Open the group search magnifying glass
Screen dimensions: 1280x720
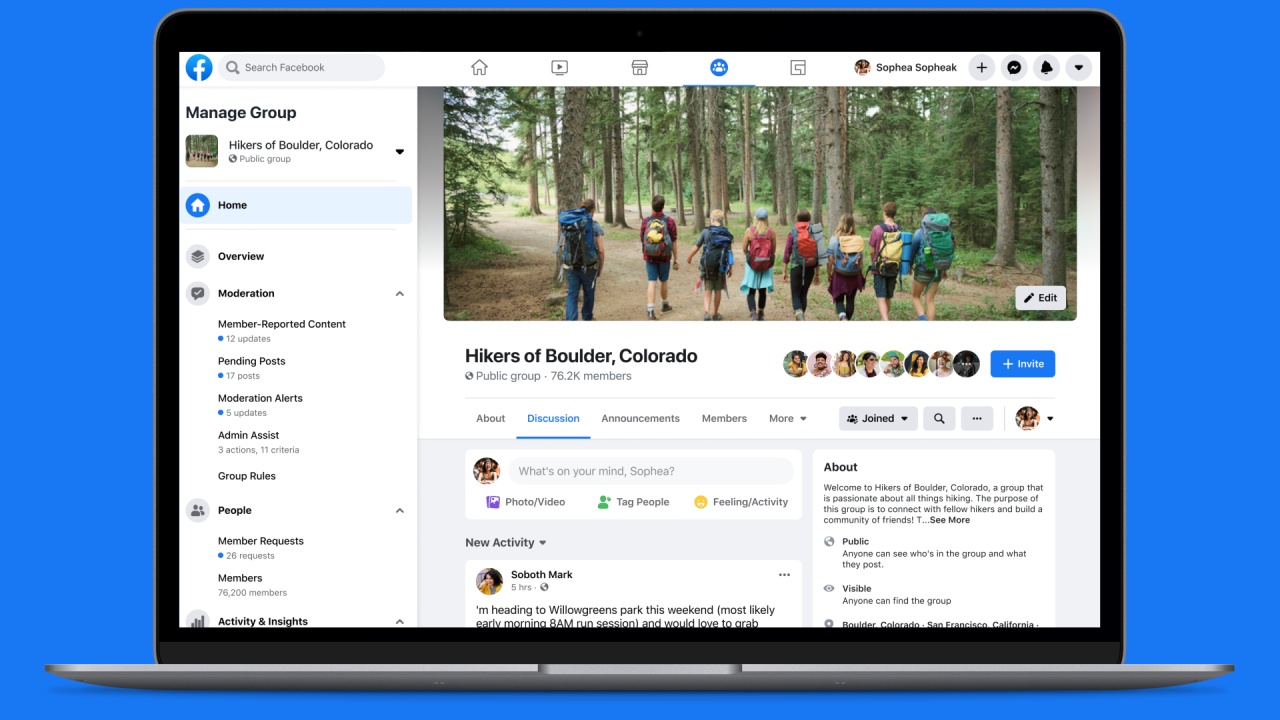(x=939, y=418)
